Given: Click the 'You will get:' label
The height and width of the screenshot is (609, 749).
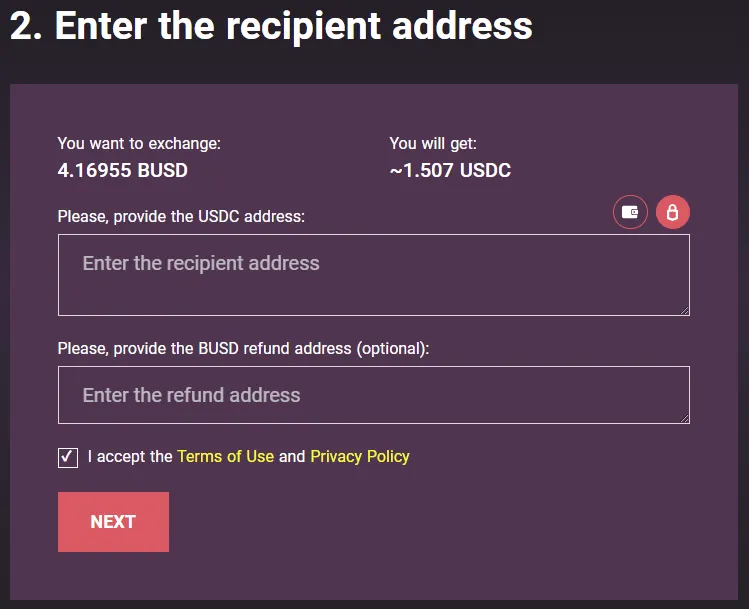Looking at the screenshot, I should click(x=433, y=143).
